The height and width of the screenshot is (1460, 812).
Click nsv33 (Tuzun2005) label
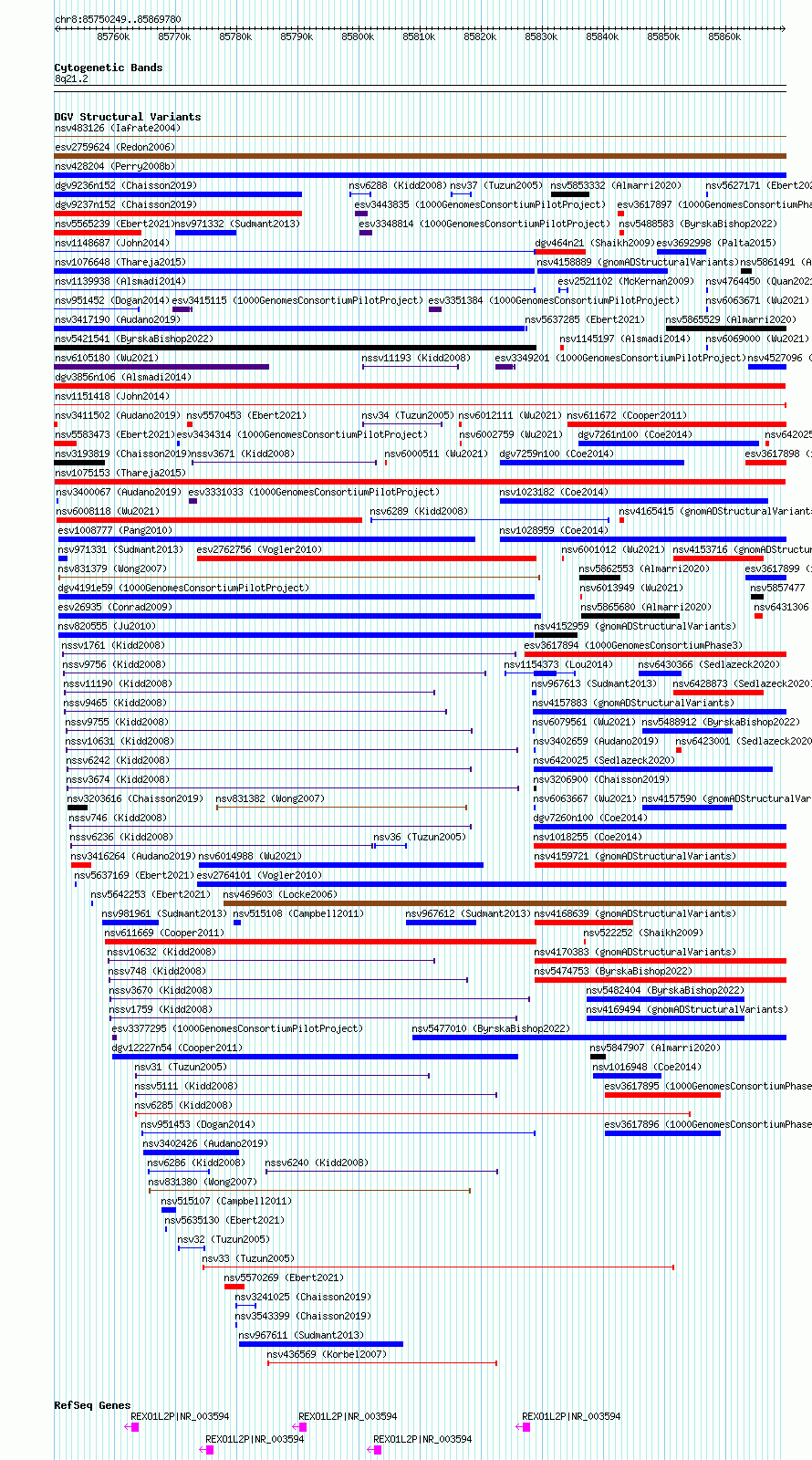tap(248, 1259)
